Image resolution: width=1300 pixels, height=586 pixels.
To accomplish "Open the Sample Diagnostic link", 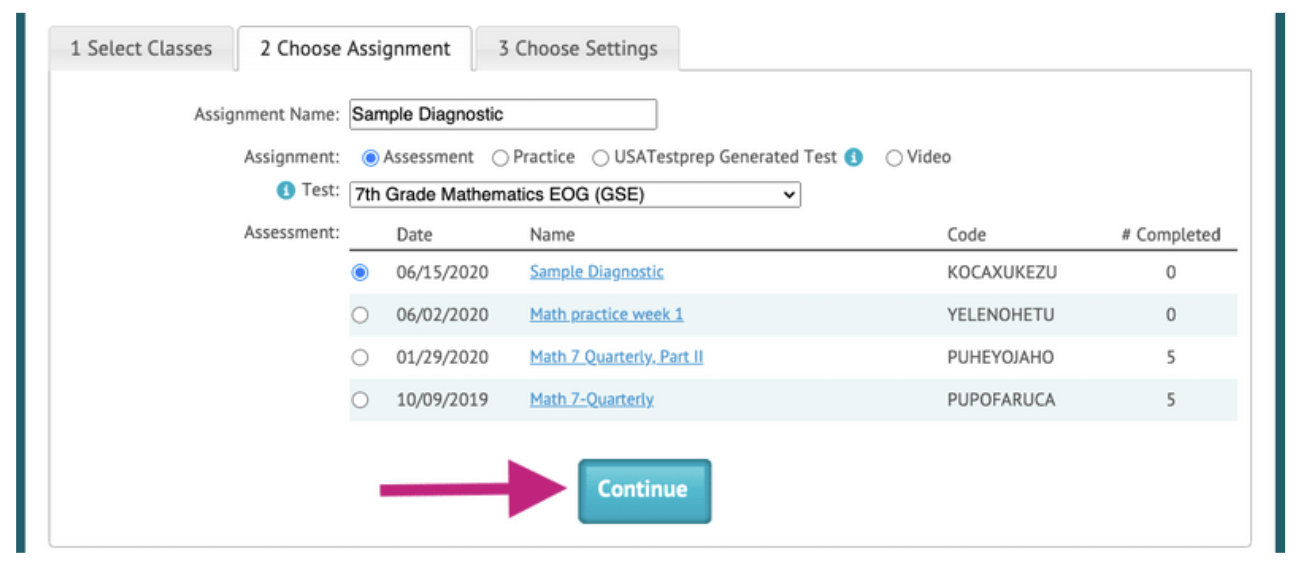I will 596,272.
